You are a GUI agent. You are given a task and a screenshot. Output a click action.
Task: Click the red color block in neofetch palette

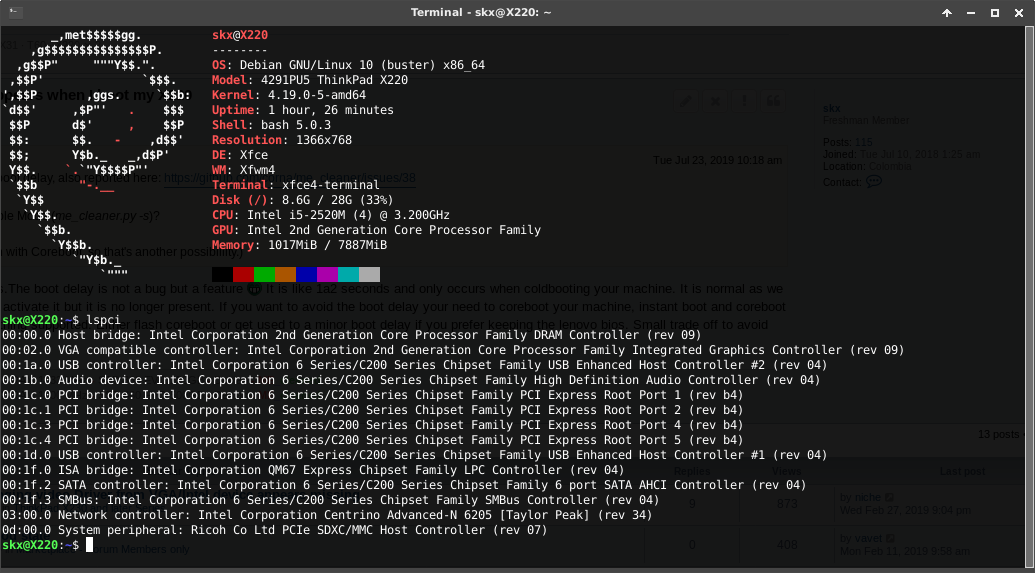click(244, 275)
